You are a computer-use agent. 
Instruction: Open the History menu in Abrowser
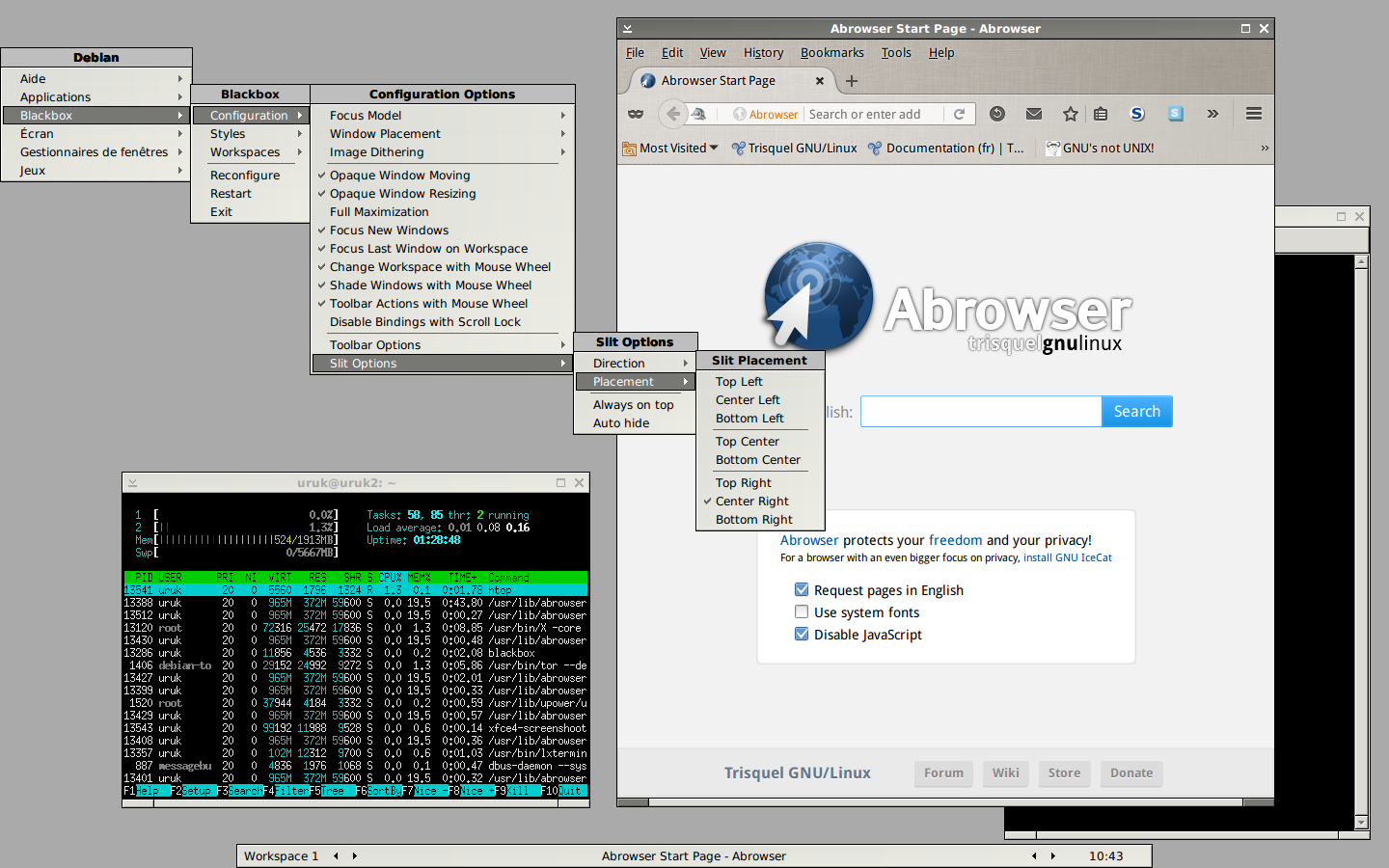[763, 53]
